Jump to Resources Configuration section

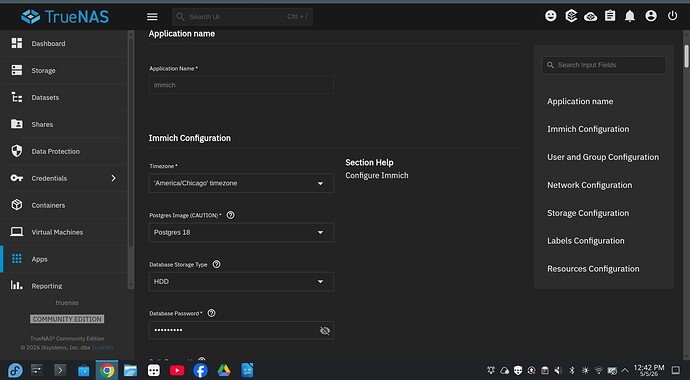[x=593, y=269]
